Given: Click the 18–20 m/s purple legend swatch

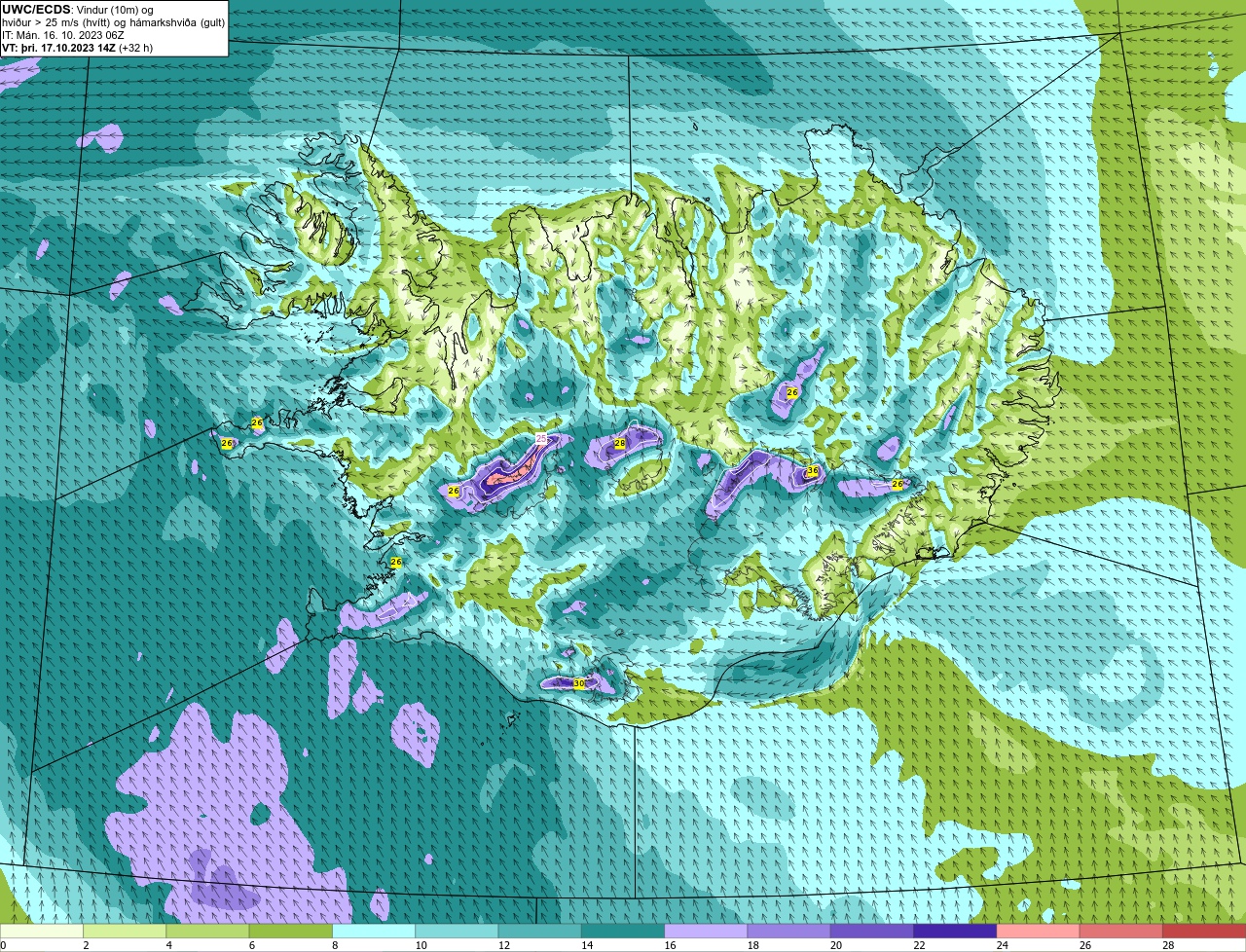Looking at the screenshot, I should click(x=789, y=932).
